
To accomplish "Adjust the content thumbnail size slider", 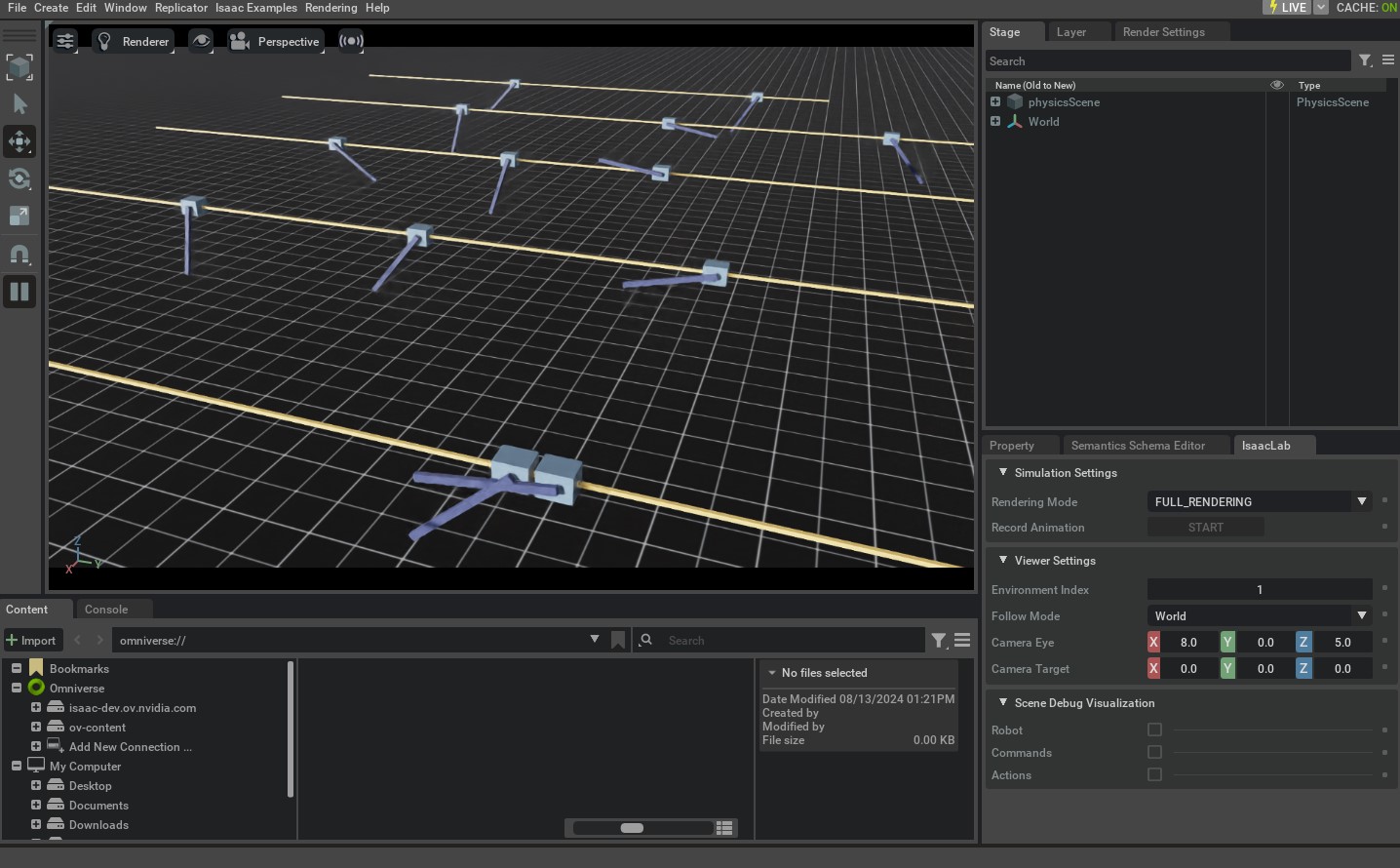I will [633, 828].
